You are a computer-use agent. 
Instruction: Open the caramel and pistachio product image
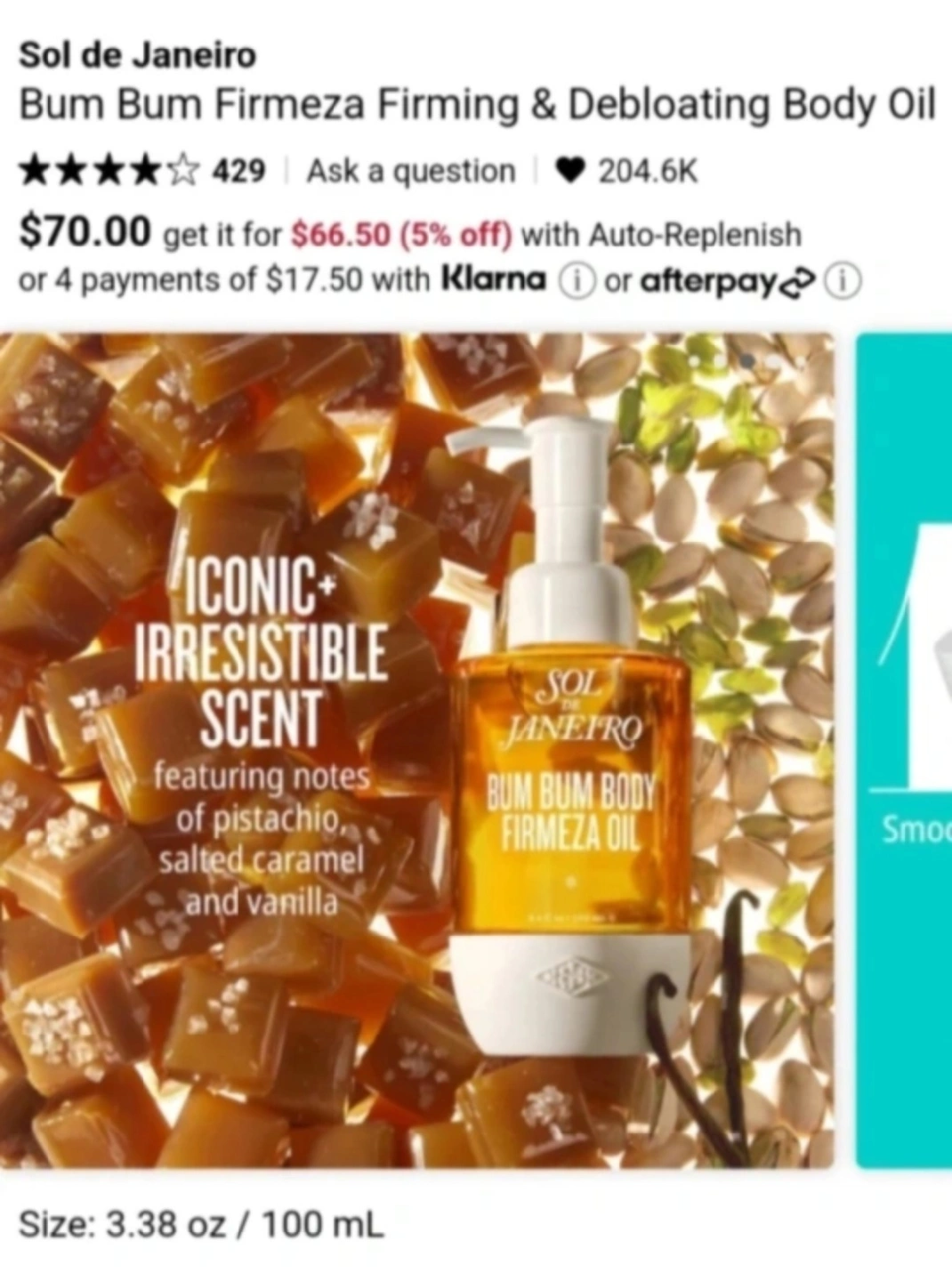click(416, 750)
